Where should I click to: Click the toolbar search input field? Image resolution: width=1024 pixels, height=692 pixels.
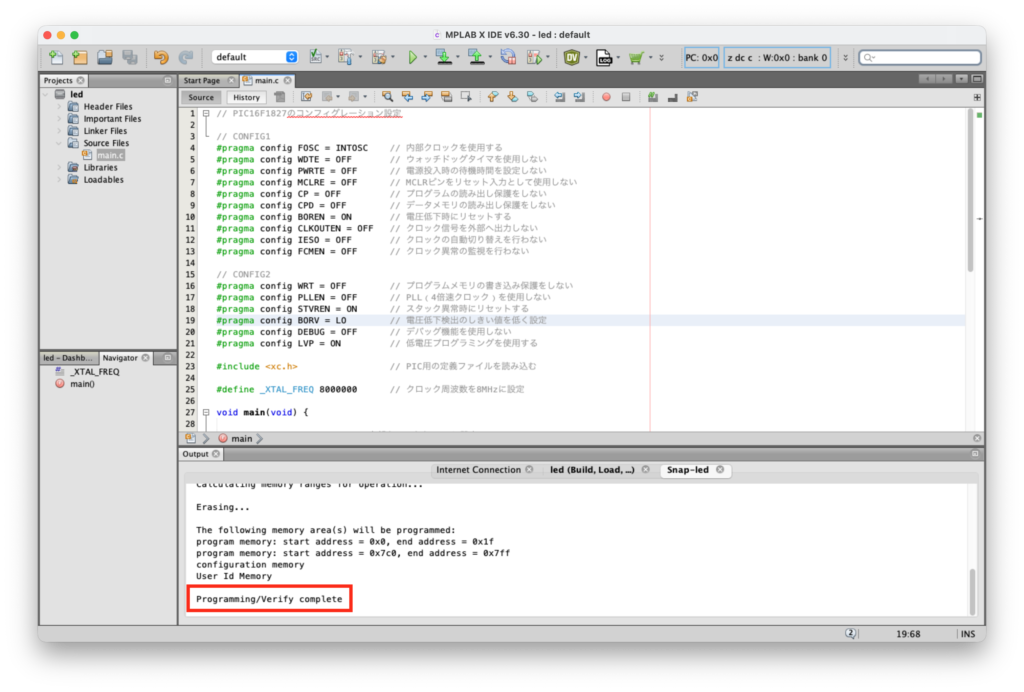click(x=920, y=57)
